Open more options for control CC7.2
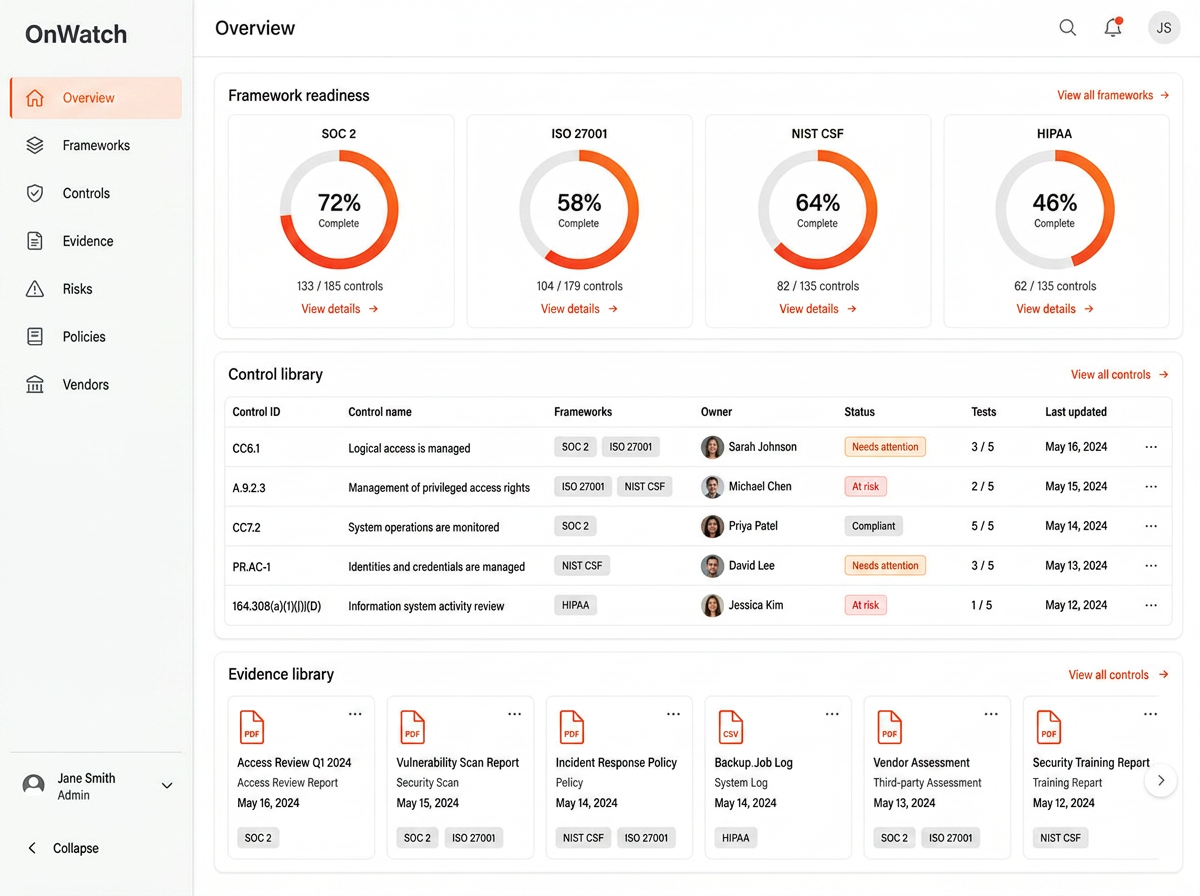Image resolution: width=1200 pixels, height=896 pixels. click(1151, 526)
